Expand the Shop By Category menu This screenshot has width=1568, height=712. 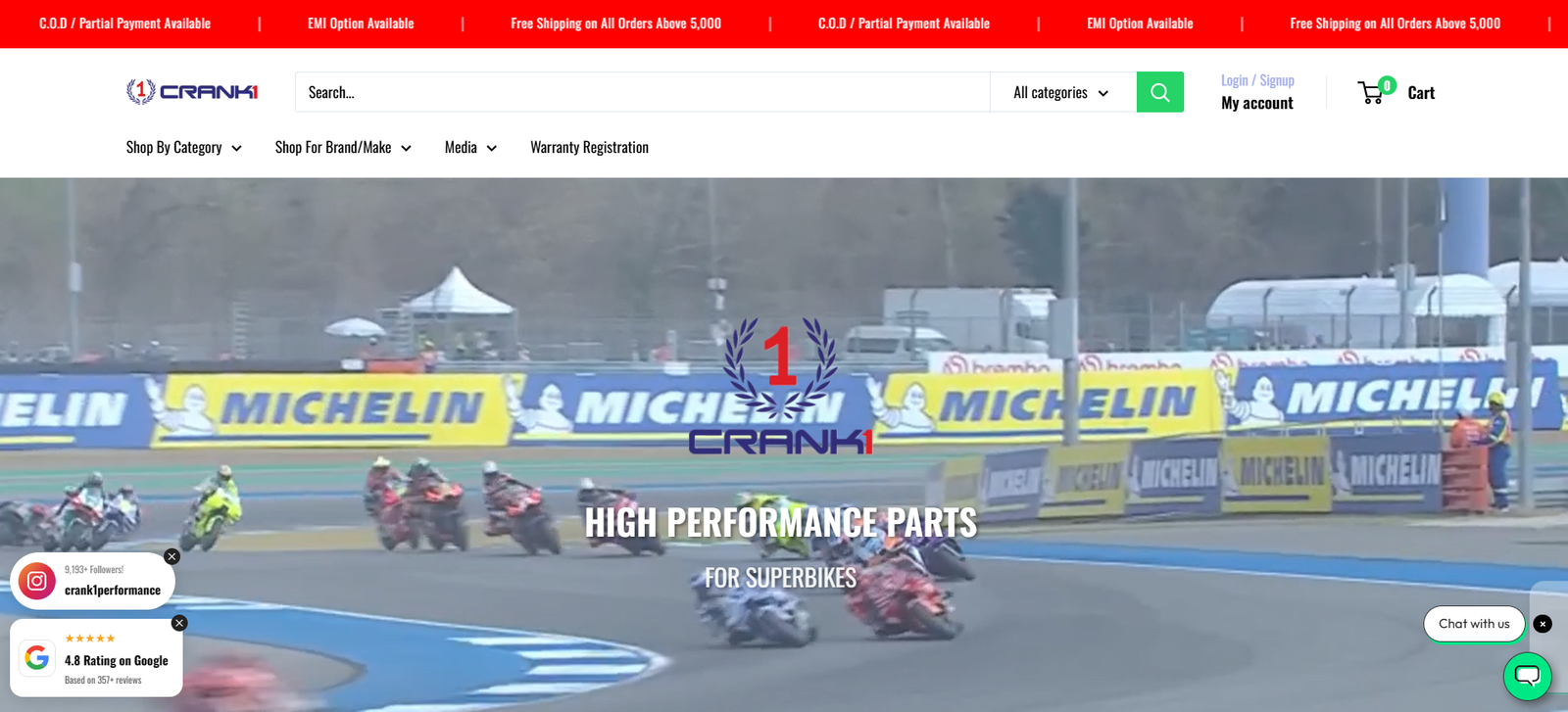pyautogui.click(x=183, y=147)
